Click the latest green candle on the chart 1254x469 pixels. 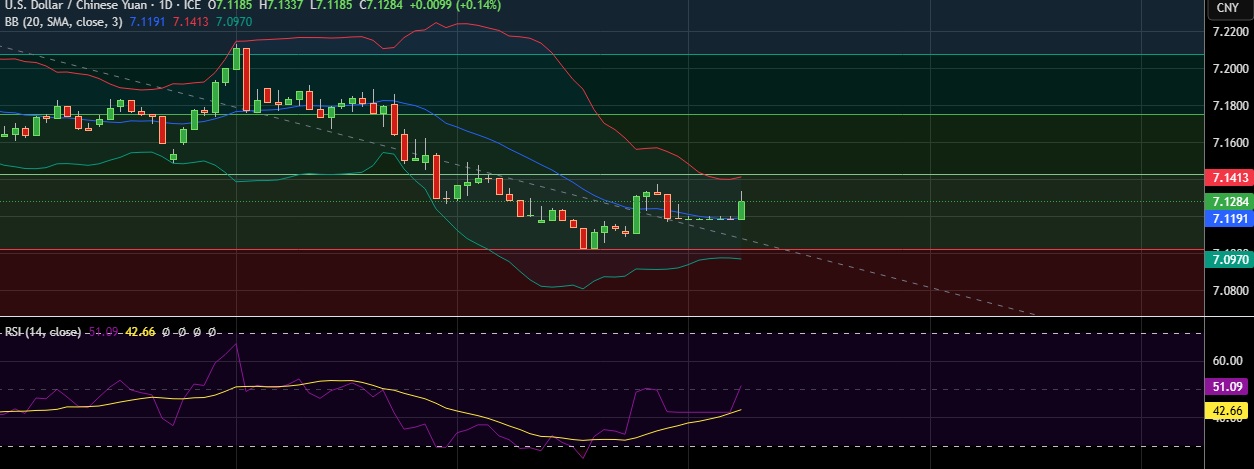pyautogui.click(x=742, y=209)
